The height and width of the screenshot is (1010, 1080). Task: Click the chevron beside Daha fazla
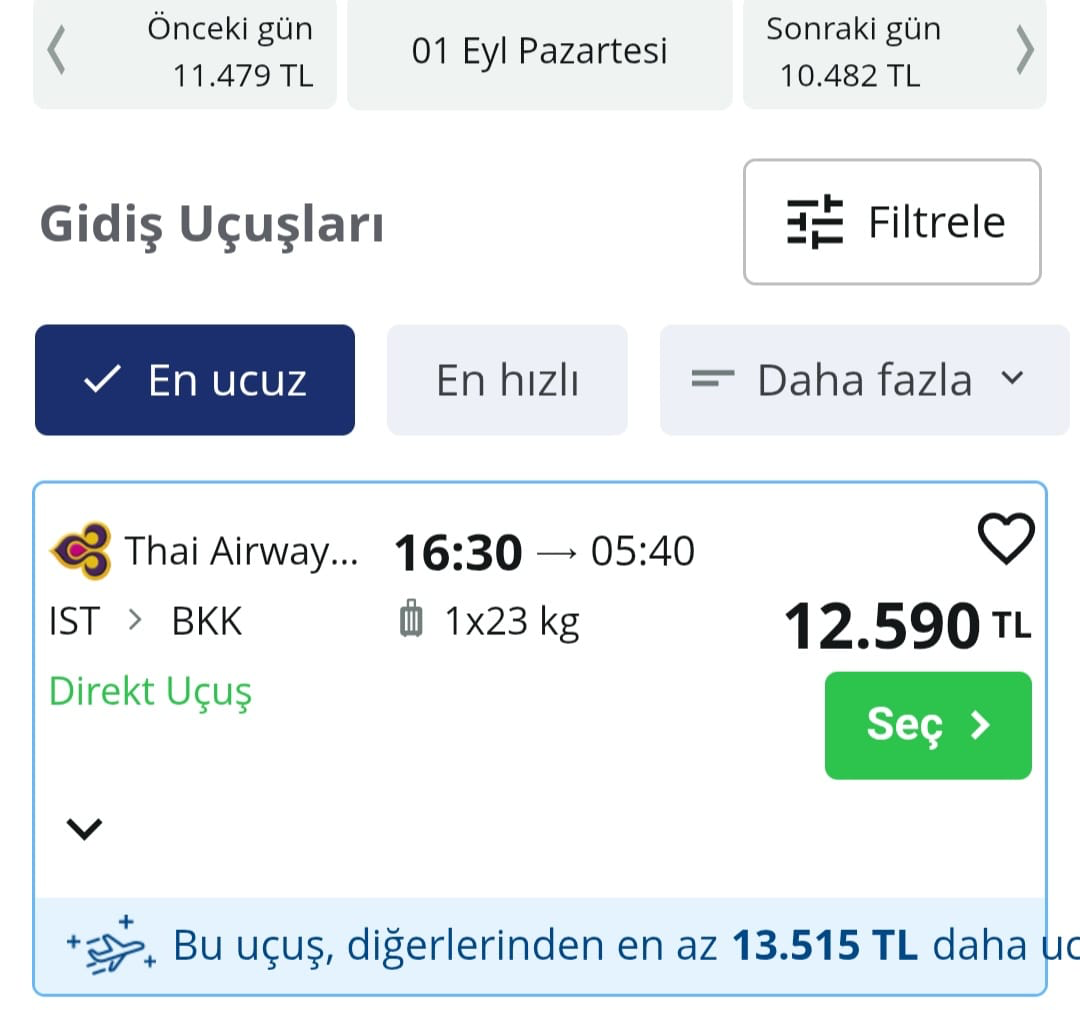[x=1013, y=378]
